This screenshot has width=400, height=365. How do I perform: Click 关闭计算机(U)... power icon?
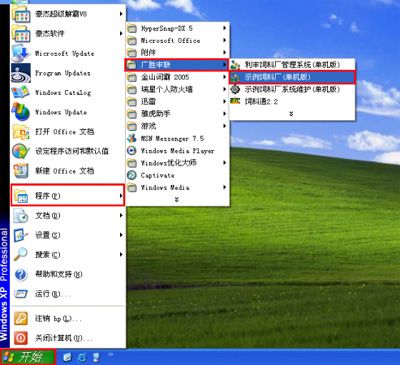[x=21, y=338]
